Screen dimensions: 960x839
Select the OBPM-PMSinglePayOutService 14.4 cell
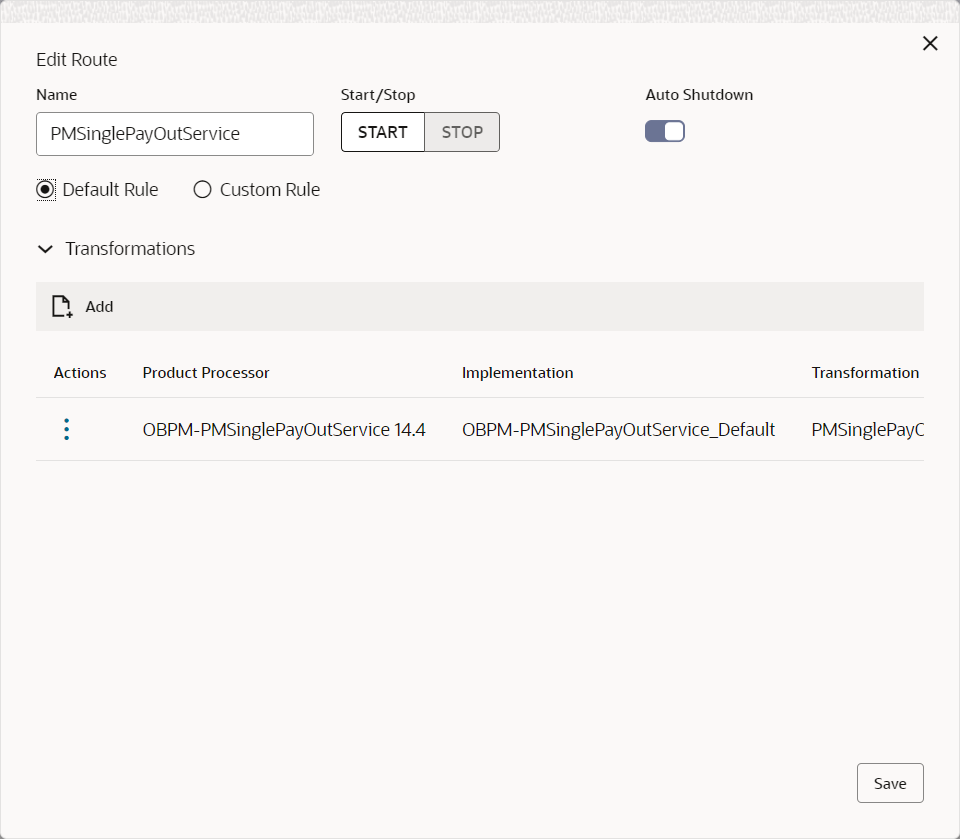coord(284,430)
